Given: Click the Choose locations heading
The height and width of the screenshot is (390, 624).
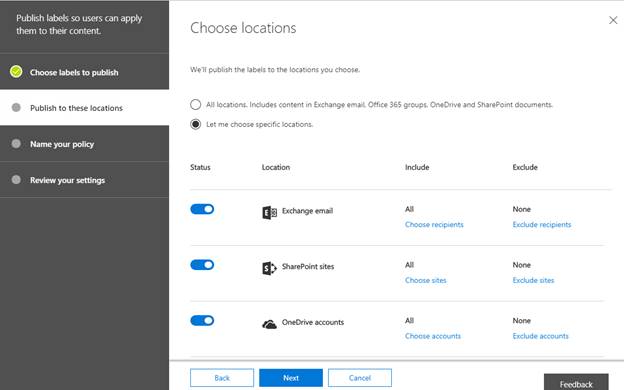Looking at the screenshot, I should 243,28.
